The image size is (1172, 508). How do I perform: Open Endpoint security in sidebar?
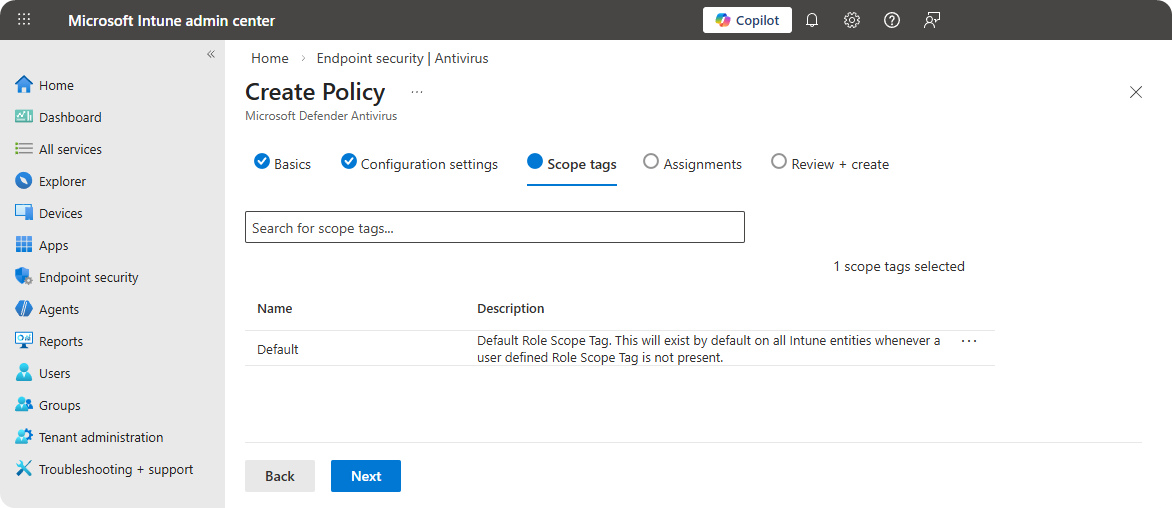coord(88,277)
